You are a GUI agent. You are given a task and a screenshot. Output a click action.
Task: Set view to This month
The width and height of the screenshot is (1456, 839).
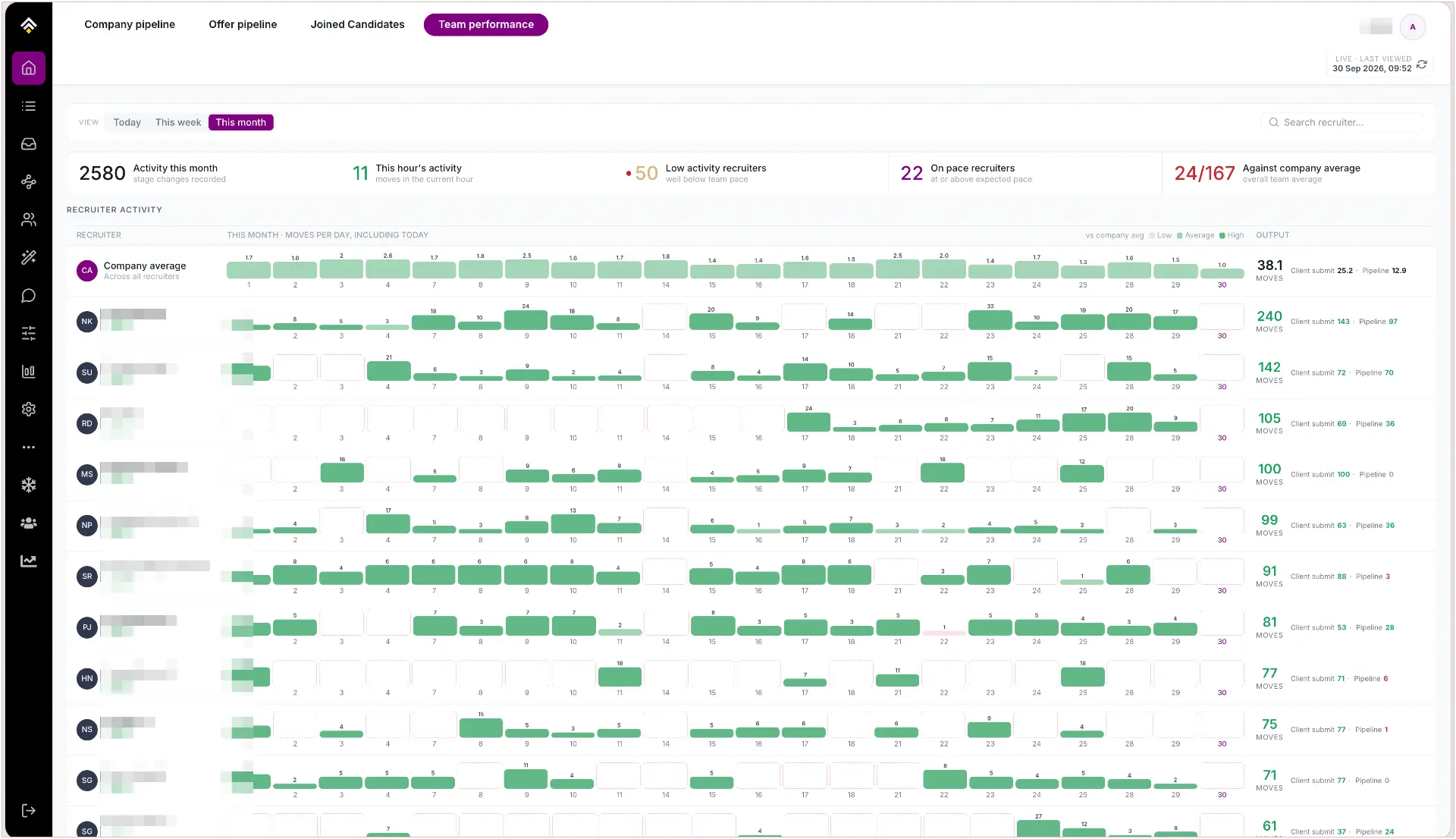click(x=241, y=122)
